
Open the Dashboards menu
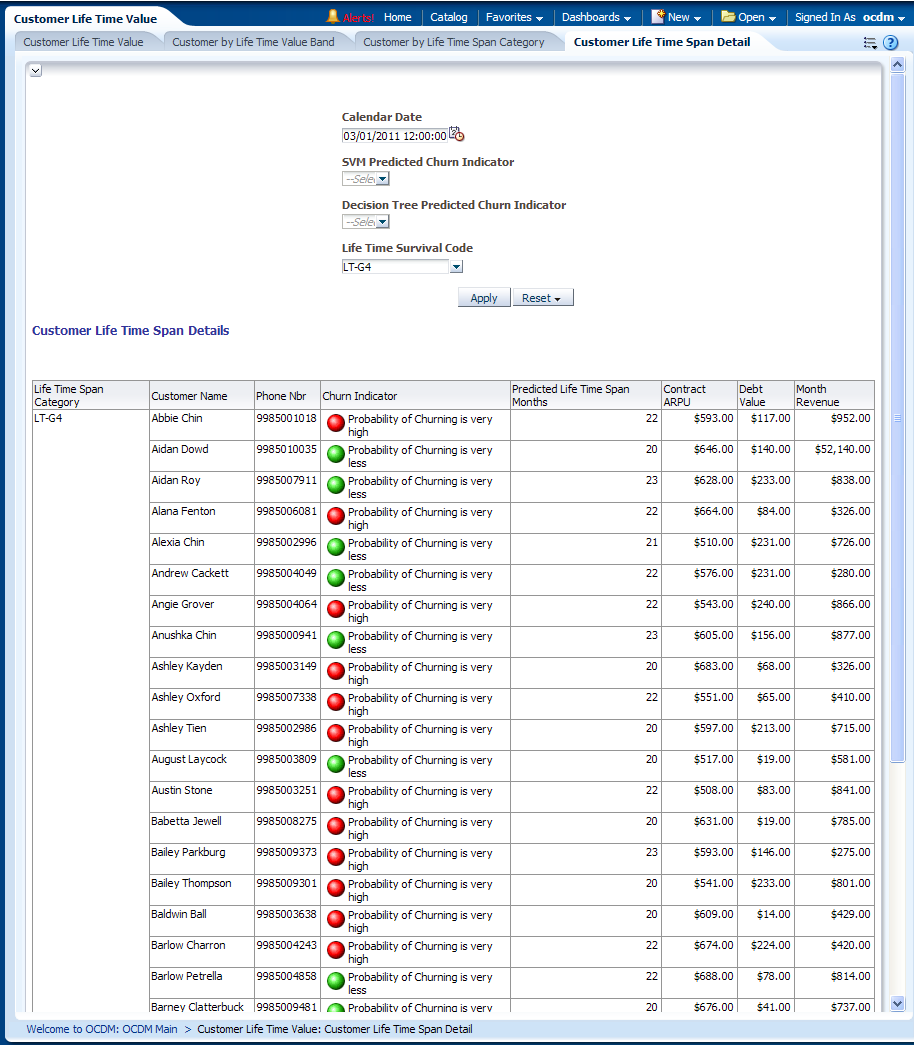[596, 17]
